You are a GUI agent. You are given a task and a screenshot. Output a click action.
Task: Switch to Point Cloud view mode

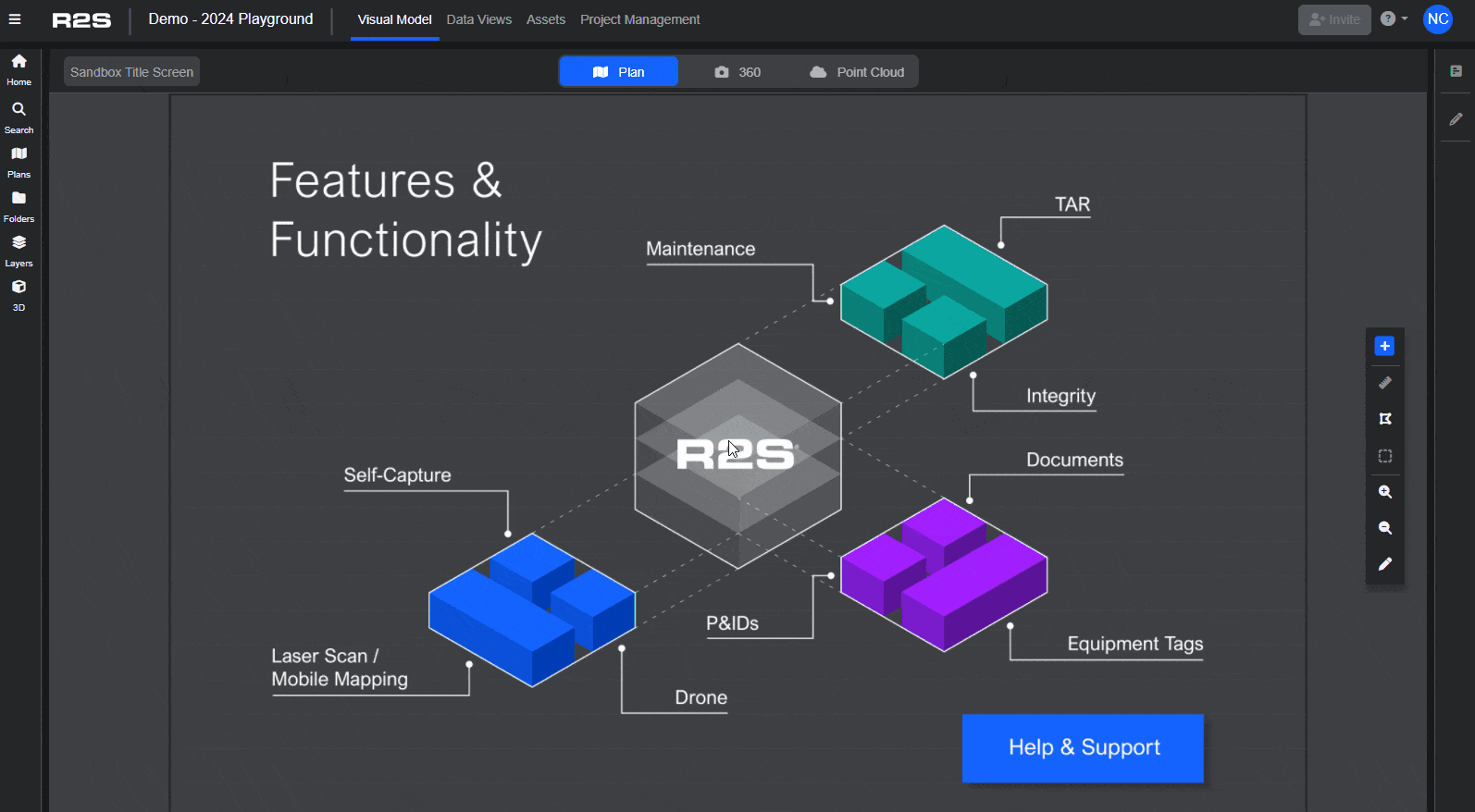[x=857, y=72]
